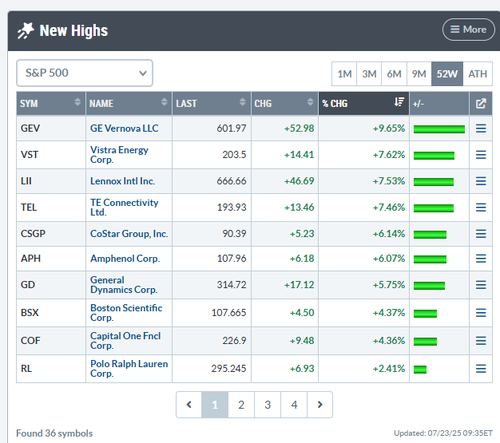Viewport: 500px width, 443px height.
Task: Sort table by LAST column
Action: tap(212, 103)
